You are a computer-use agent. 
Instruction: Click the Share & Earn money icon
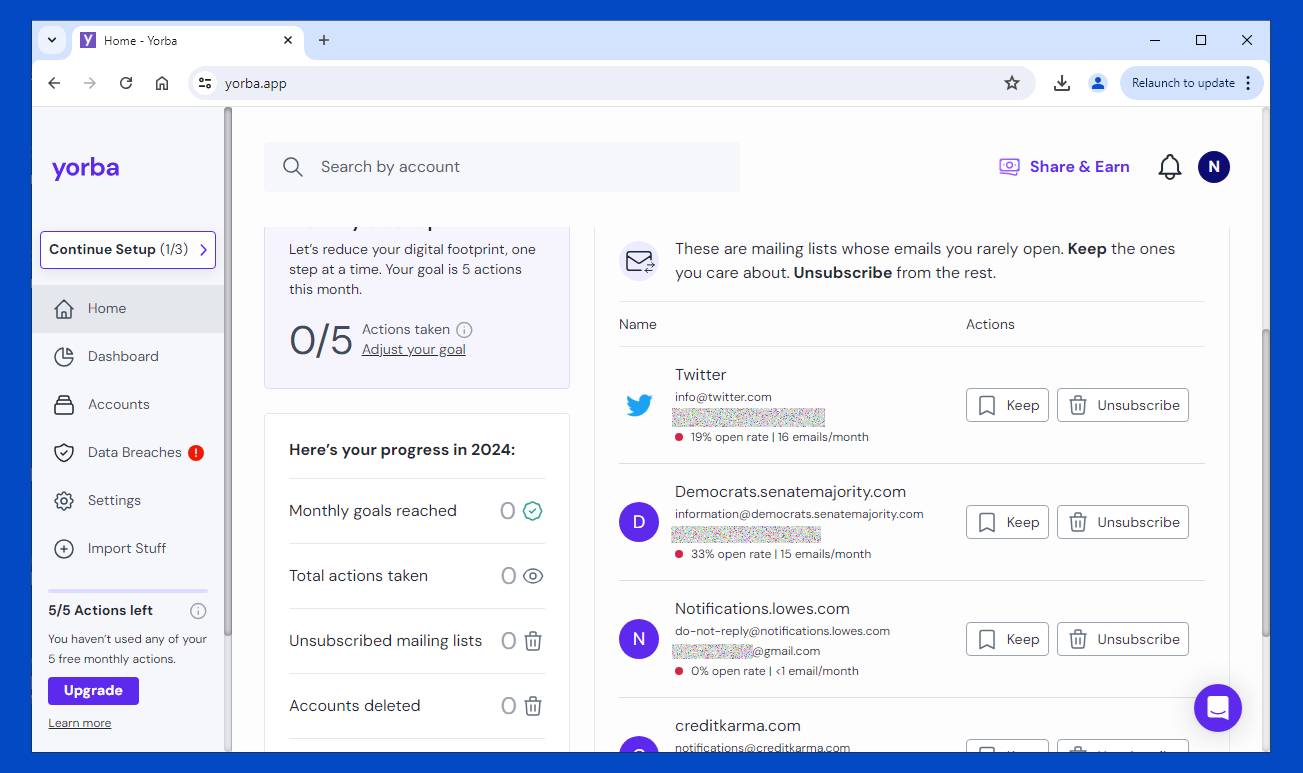coord(1009,167)
